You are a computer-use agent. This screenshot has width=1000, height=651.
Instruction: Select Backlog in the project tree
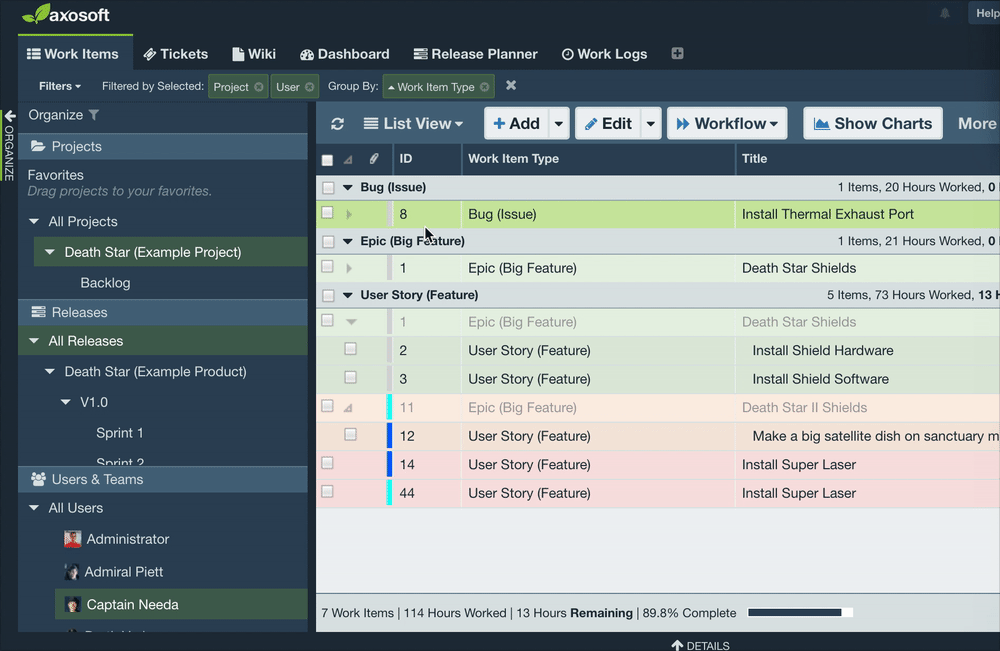point(105,282)
